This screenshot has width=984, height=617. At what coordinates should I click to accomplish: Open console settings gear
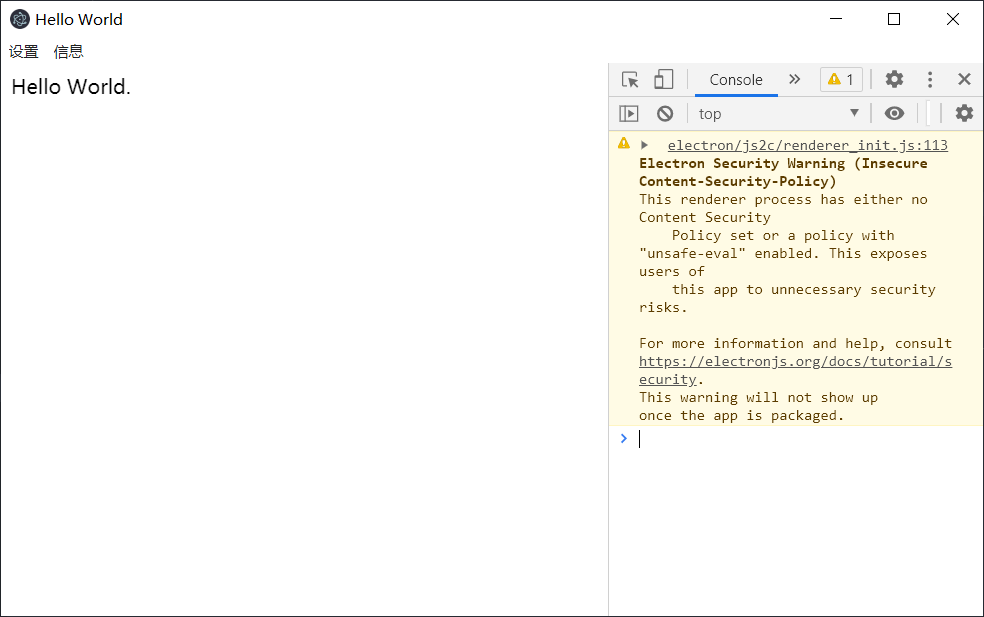coord(964,113)
